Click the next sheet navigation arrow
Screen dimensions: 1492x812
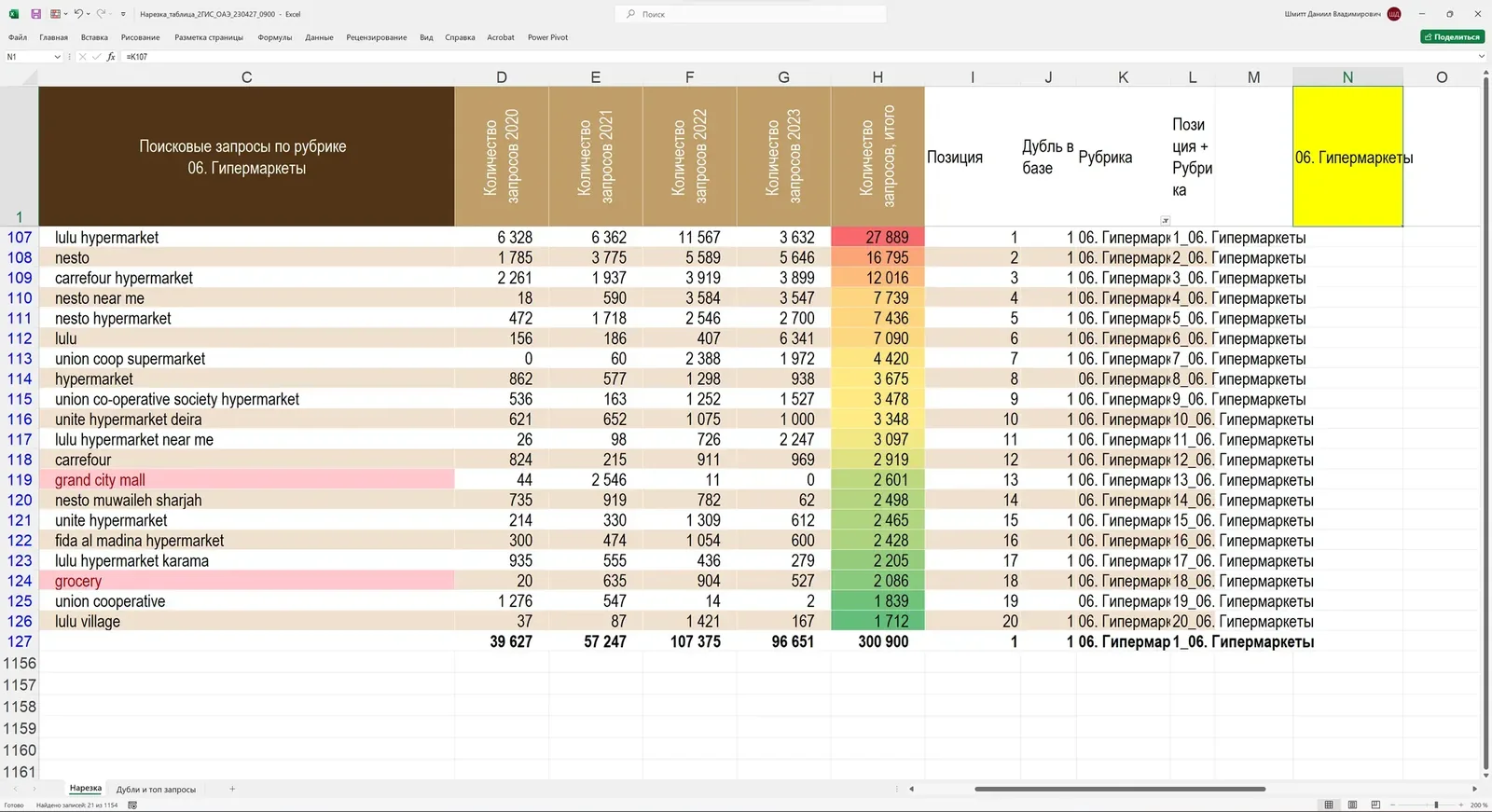click(x=35, y=789)
